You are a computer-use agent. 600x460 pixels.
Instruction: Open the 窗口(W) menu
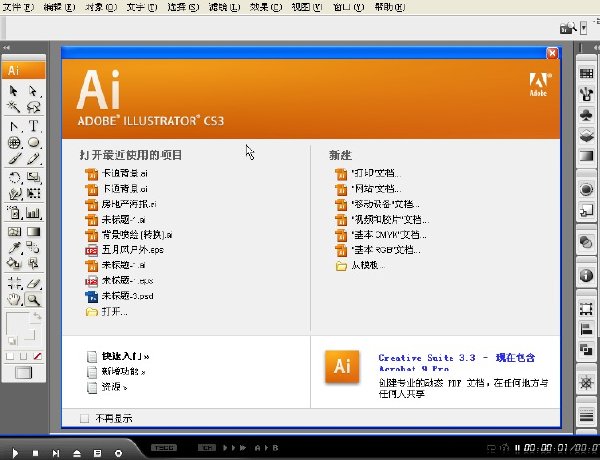click(348, 7)
